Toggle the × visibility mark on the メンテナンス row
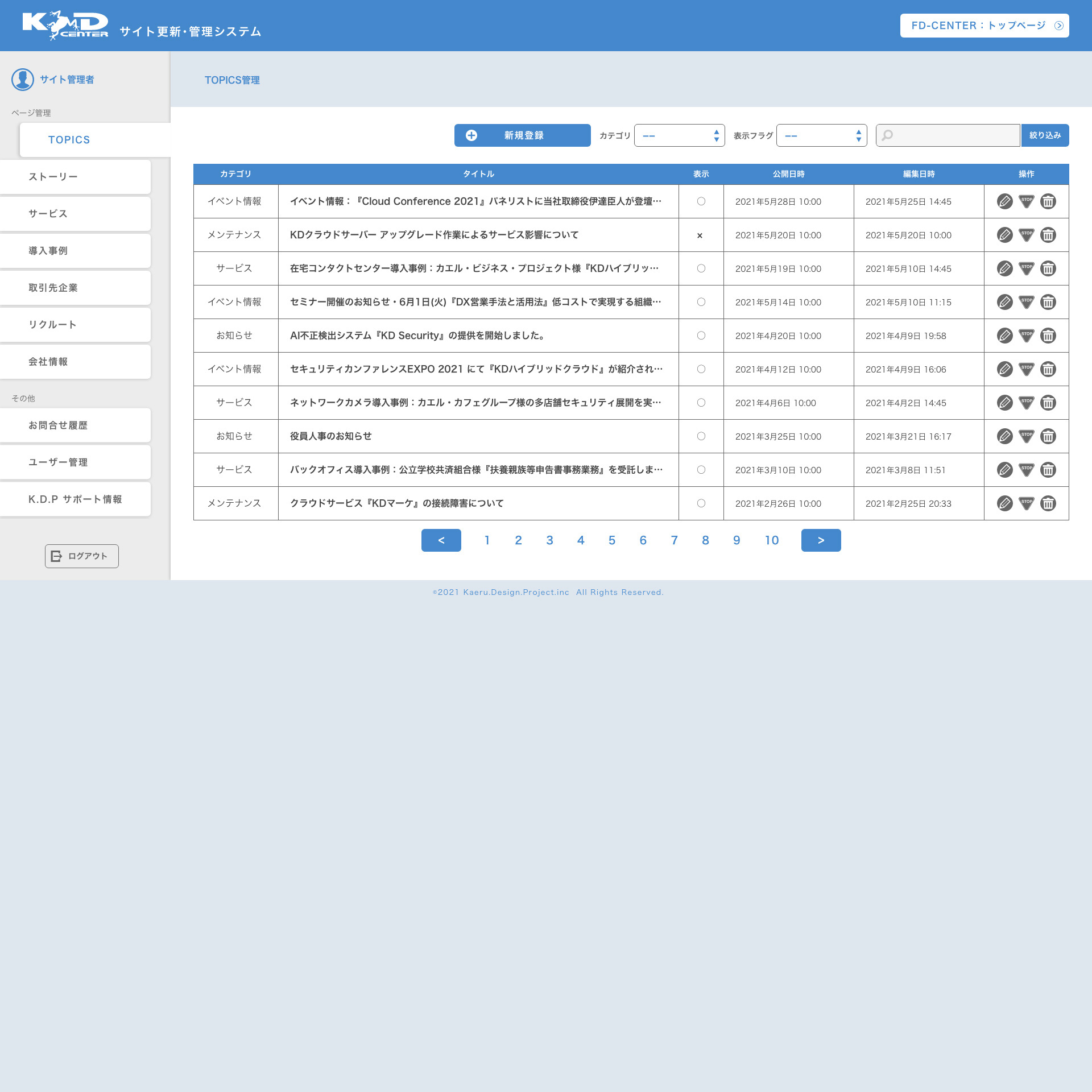 pyautogui.click(x=701, y=235)
